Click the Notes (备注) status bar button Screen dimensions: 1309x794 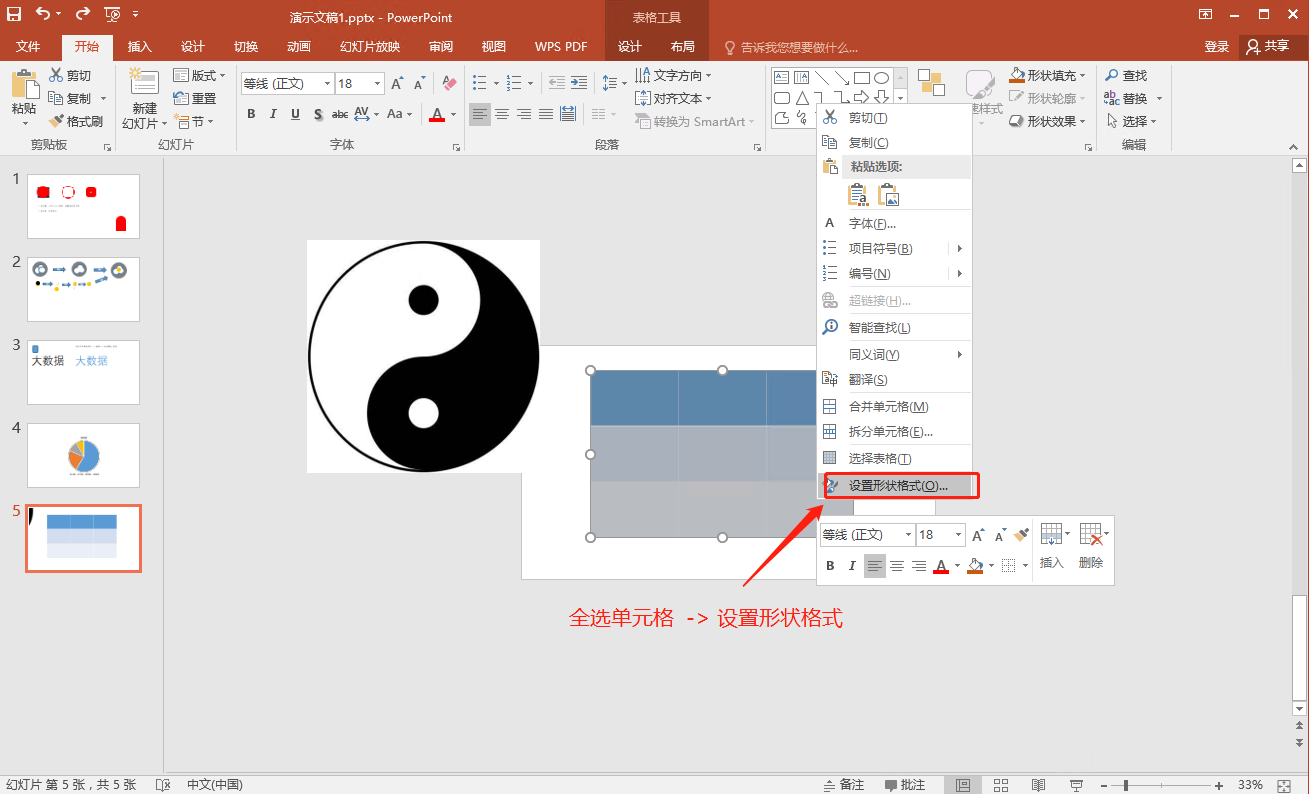coord(843,785)
